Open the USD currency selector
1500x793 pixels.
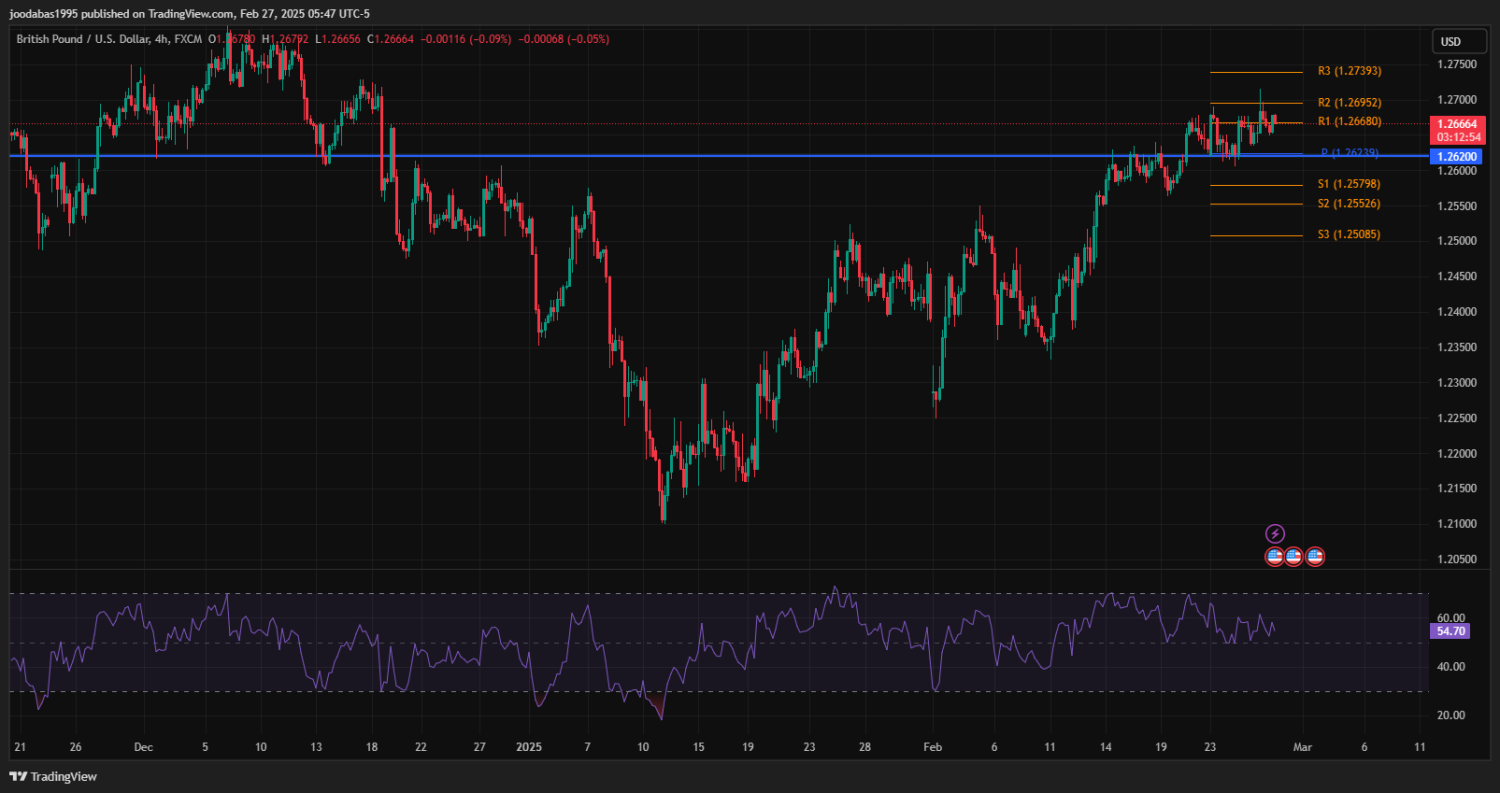tap(1449, 42)
